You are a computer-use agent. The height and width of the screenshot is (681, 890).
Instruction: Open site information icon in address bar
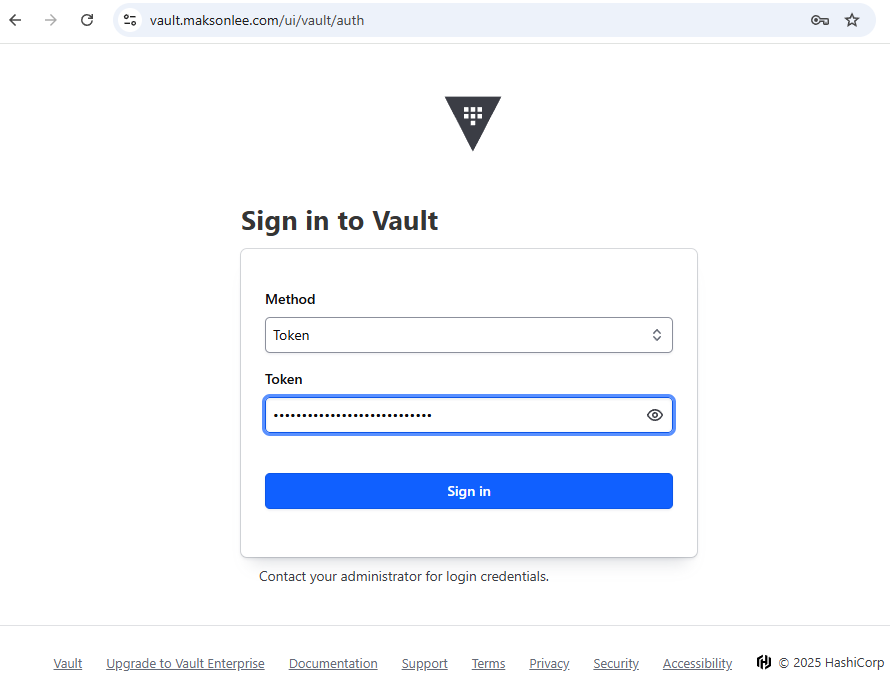[129, 20]
